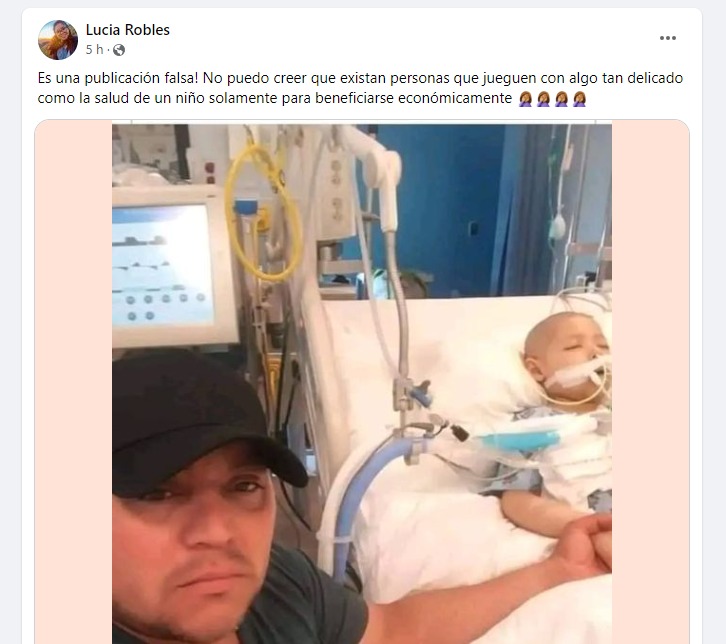Click the last facepalm emoji in caption

(580, 99)
